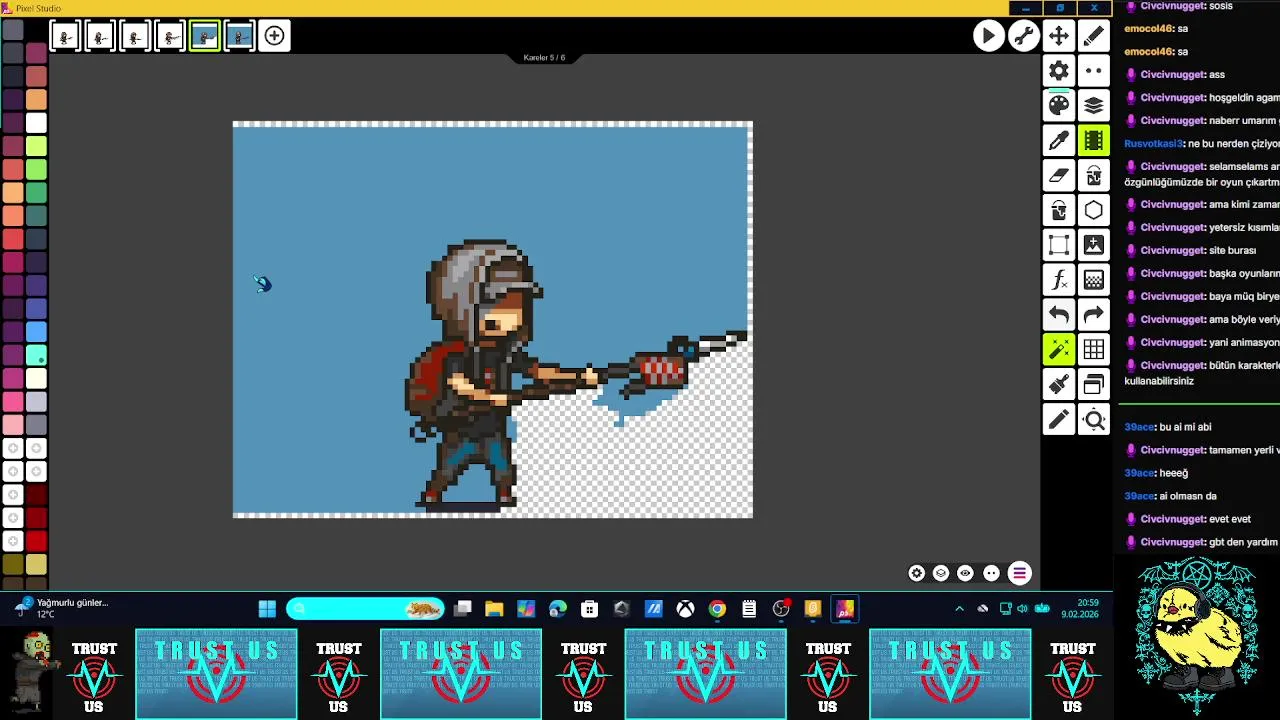Select animation frame 2 thumbnail
This screenshot has height=720, width=1280.
[100, 37]
